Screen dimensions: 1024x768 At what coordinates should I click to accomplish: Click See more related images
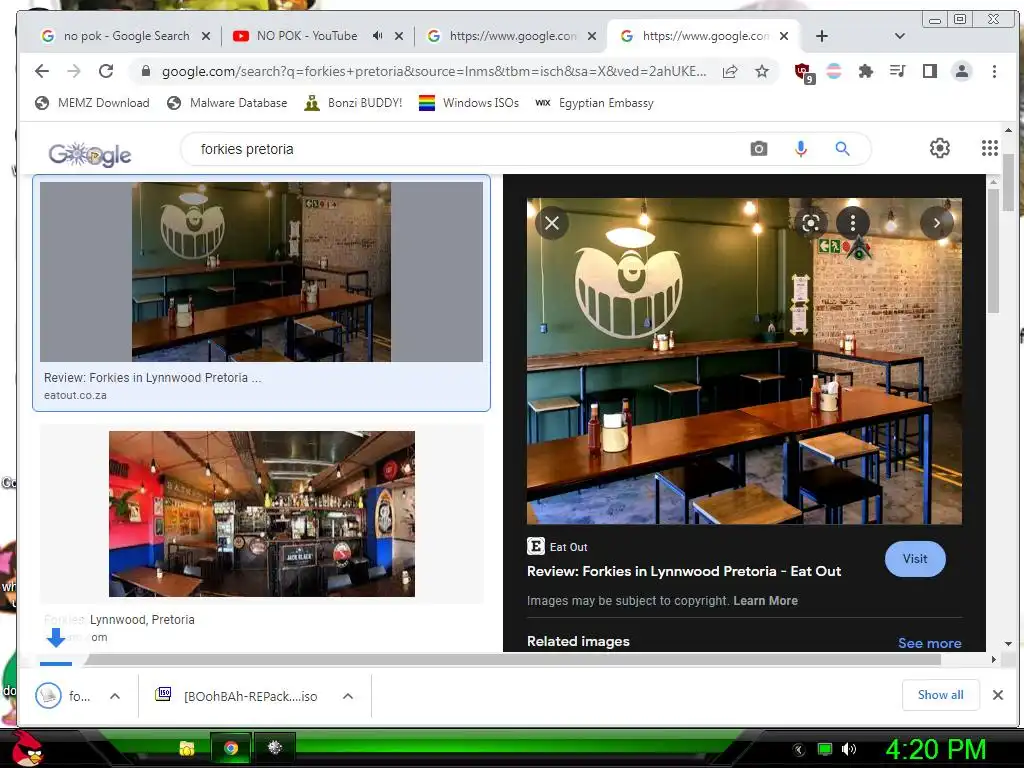(929, 643)
